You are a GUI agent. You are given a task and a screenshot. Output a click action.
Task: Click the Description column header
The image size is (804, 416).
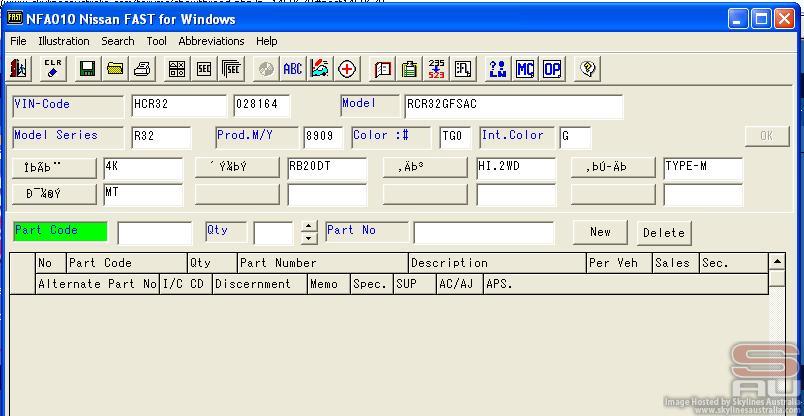(x=497, y=263)
